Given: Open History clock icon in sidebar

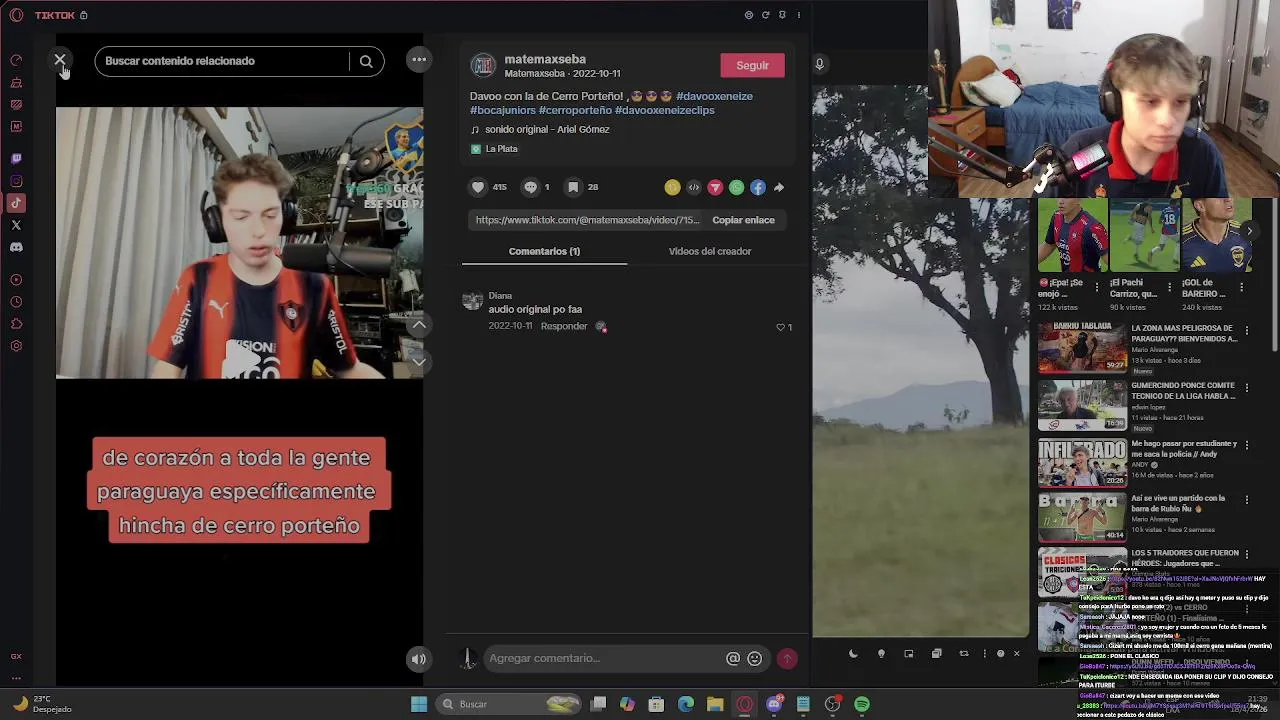Looking at the screenshot, I should point(16,302).
